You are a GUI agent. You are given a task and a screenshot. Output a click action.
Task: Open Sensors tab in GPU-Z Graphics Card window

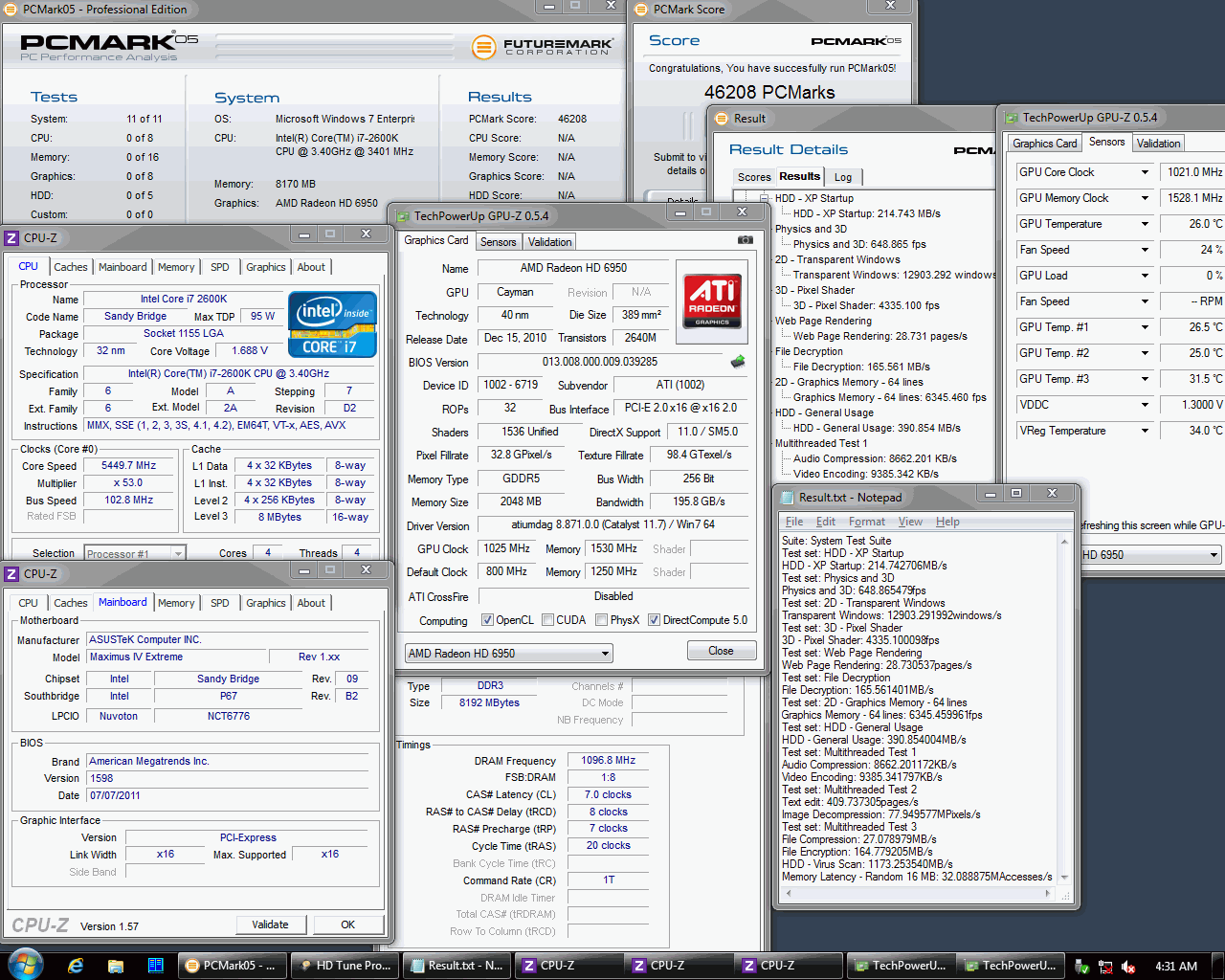pos(499,242)
